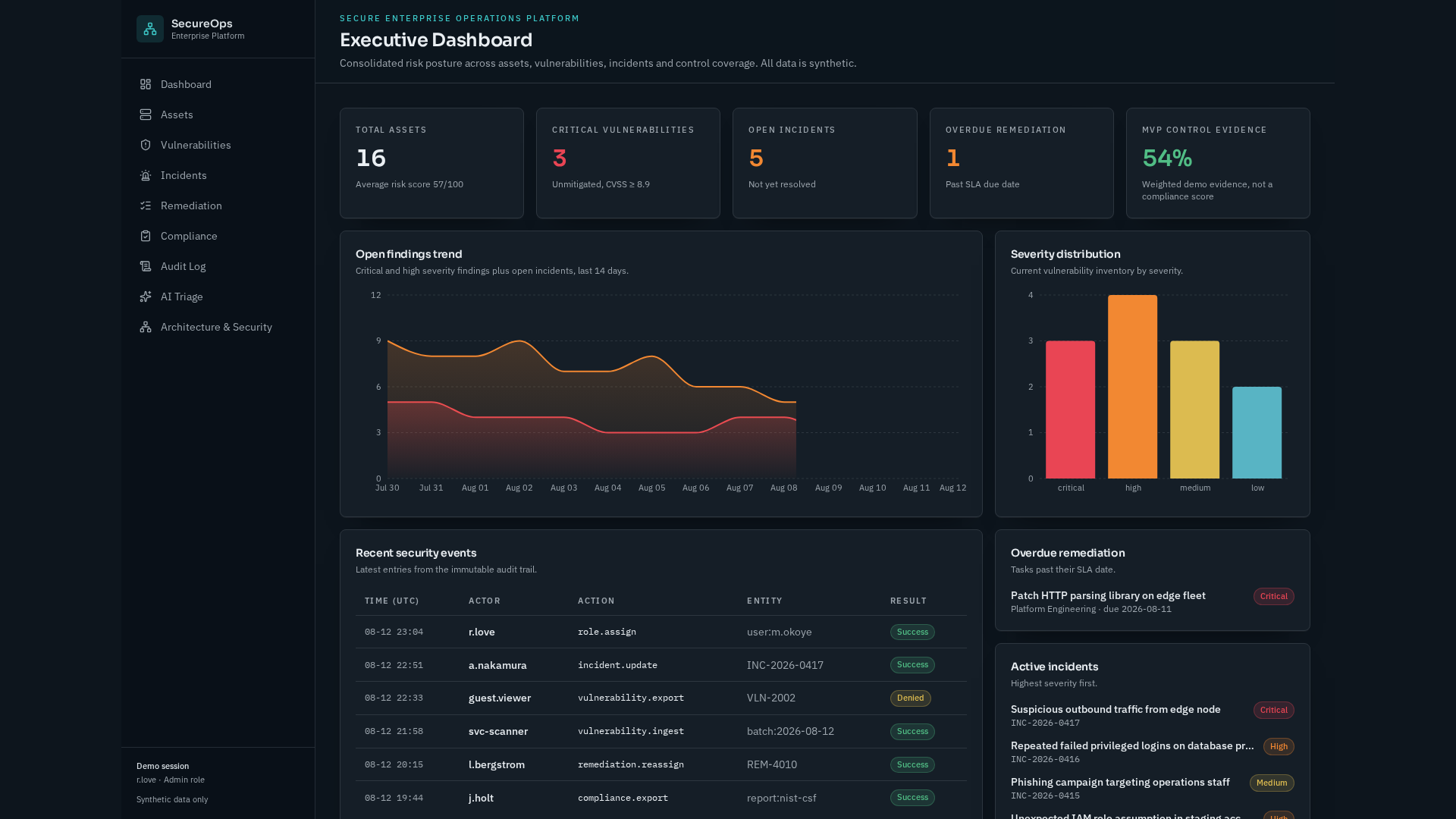Click entity INC-2026-0417 in events table
Image resolution: width=1456 pixels, height=819 pixels.
coord(785,665)
